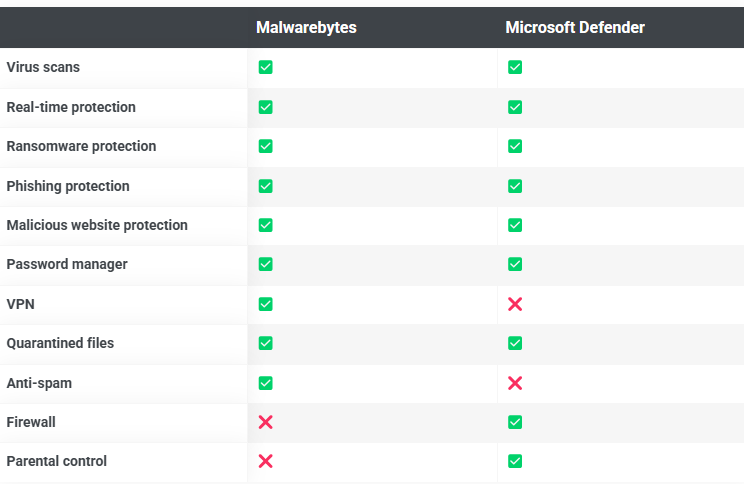Click Microsoft Defender Firewall green checkmark
The width and height of the screenshot is (744, 484).
click(x=515, y=422)
